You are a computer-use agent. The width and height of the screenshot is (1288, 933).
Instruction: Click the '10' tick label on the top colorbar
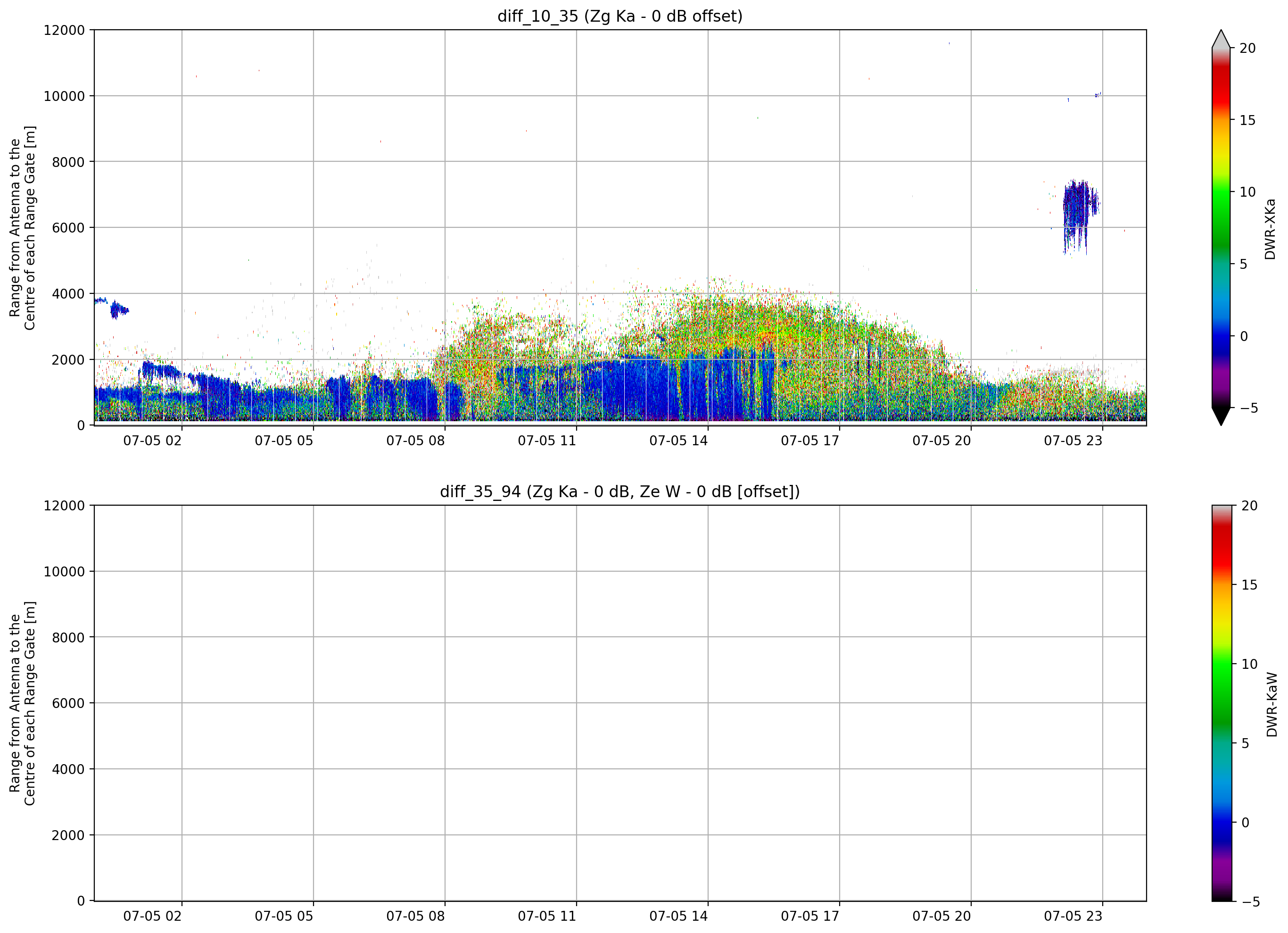(x=1247, y=192)
